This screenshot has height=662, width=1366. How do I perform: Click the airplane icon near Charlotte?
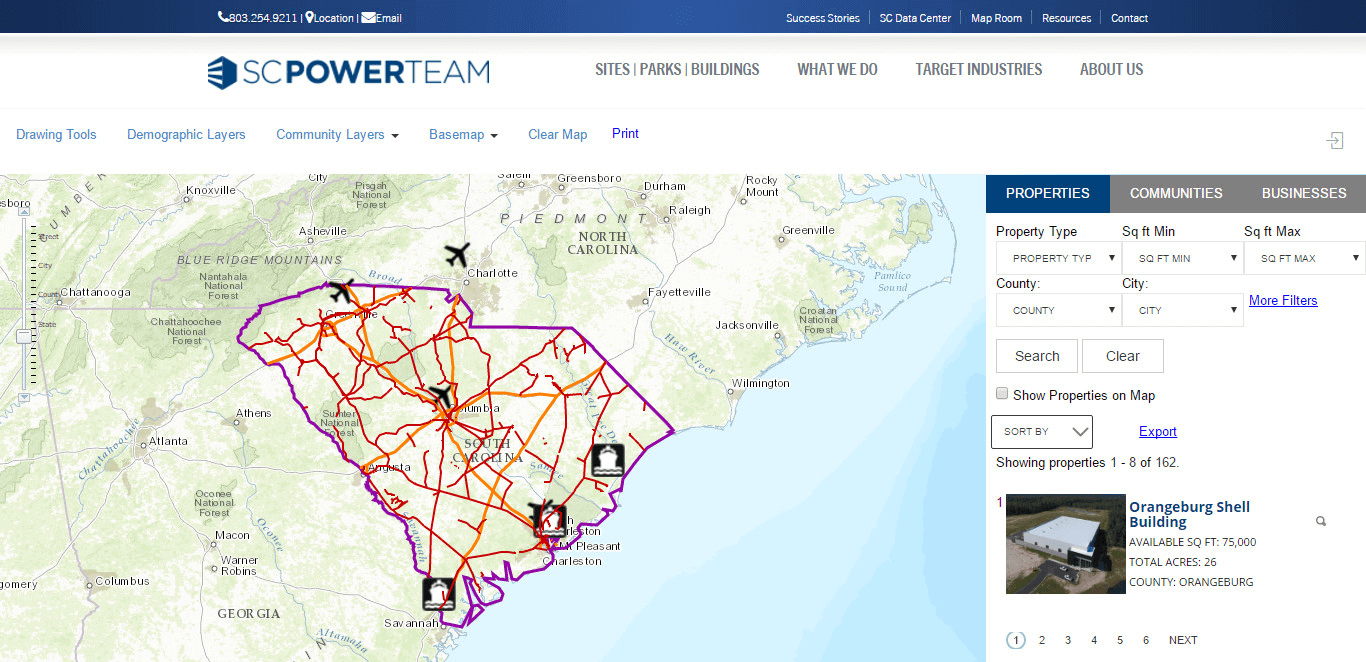(458, 255)
